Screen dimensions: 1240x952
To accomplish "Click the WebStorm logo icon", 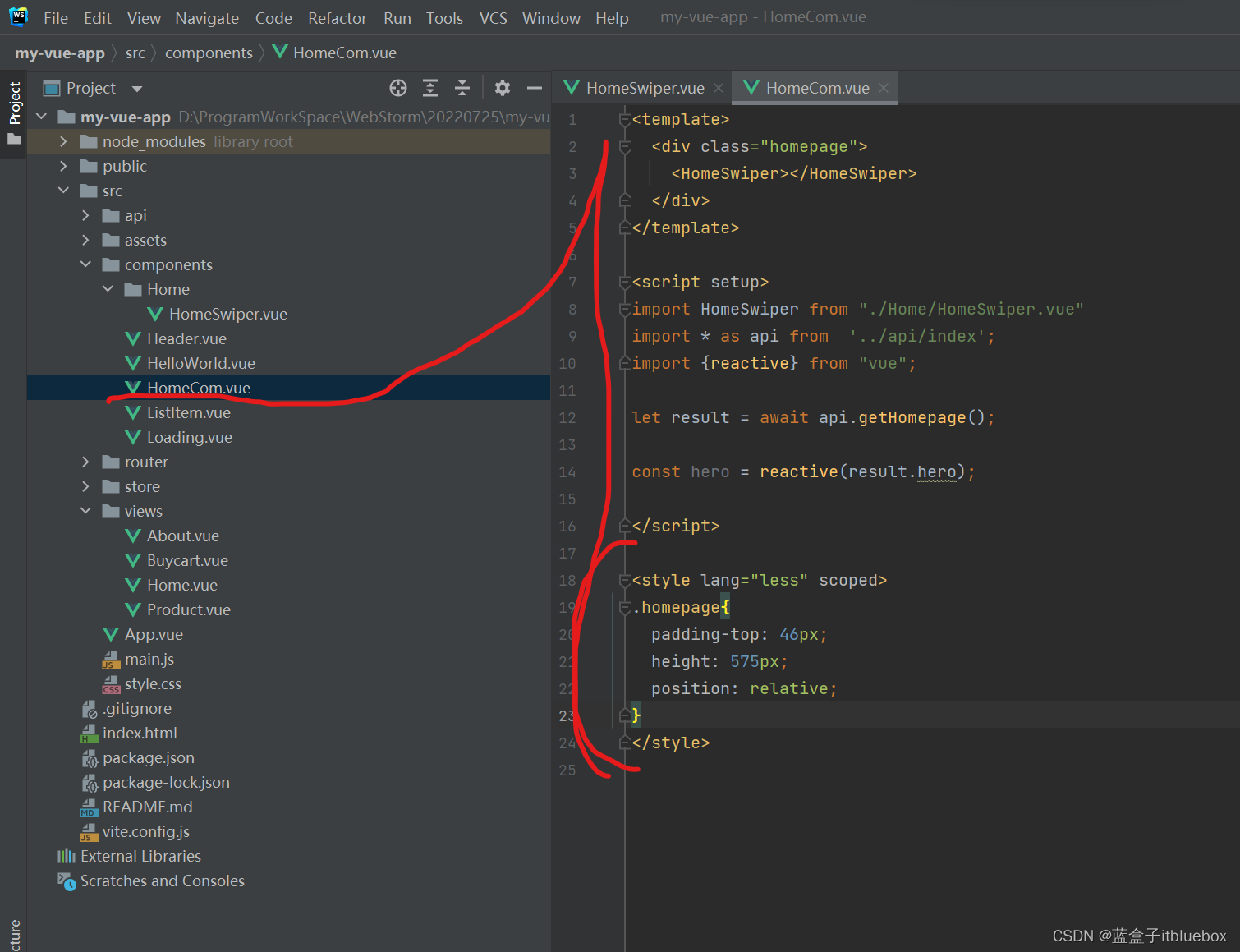I will tap(18, 16).
